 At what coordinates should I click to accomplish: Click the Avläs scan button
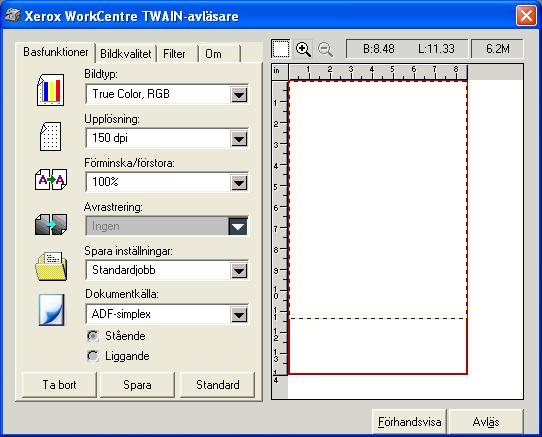486,422
